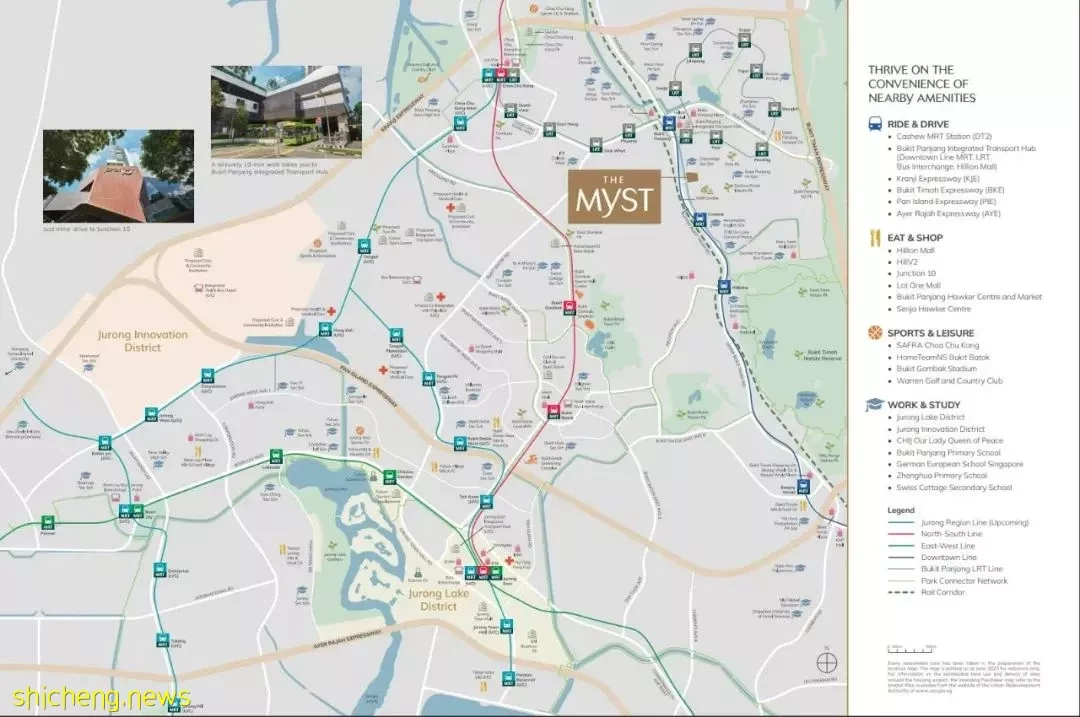
Task: Select the Corporation station marker
Action: pos(207,376)
